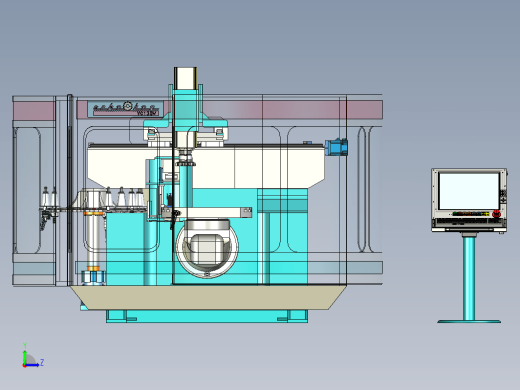Select the cream vertical column on top
Image resolution: width=520 pixels, height=390 pixels.
185,78
